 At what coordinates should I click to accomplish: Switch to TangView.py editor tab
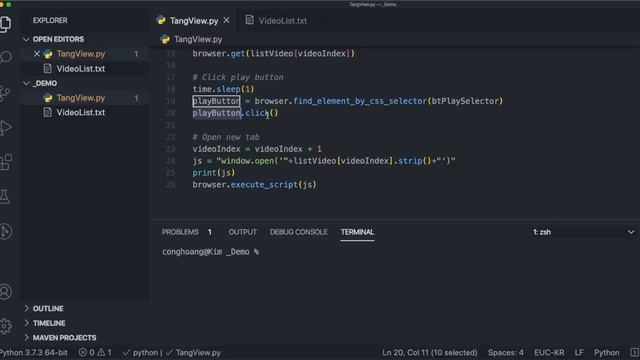click(193, 20)
